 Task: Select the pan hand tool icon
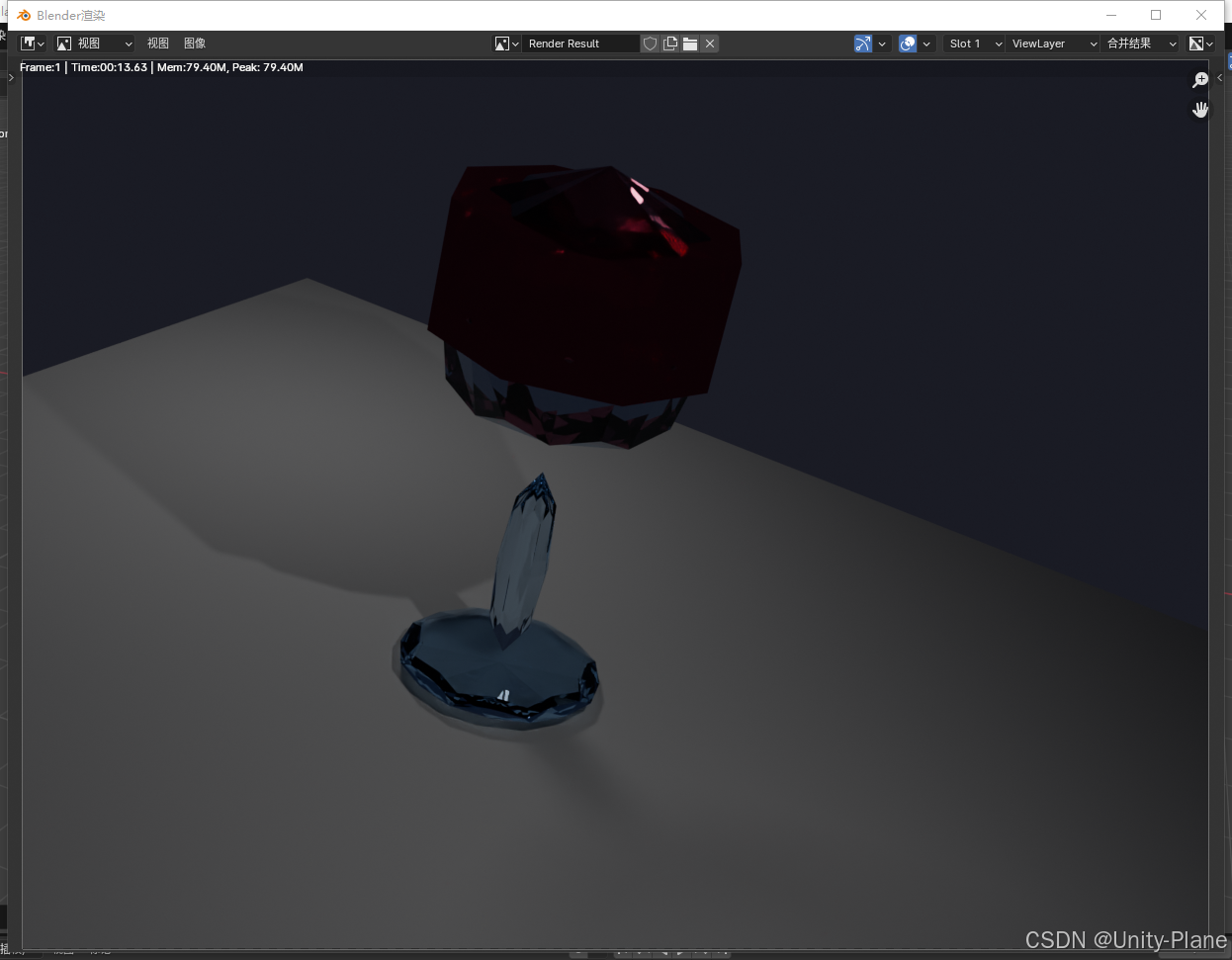[1200, 110]
